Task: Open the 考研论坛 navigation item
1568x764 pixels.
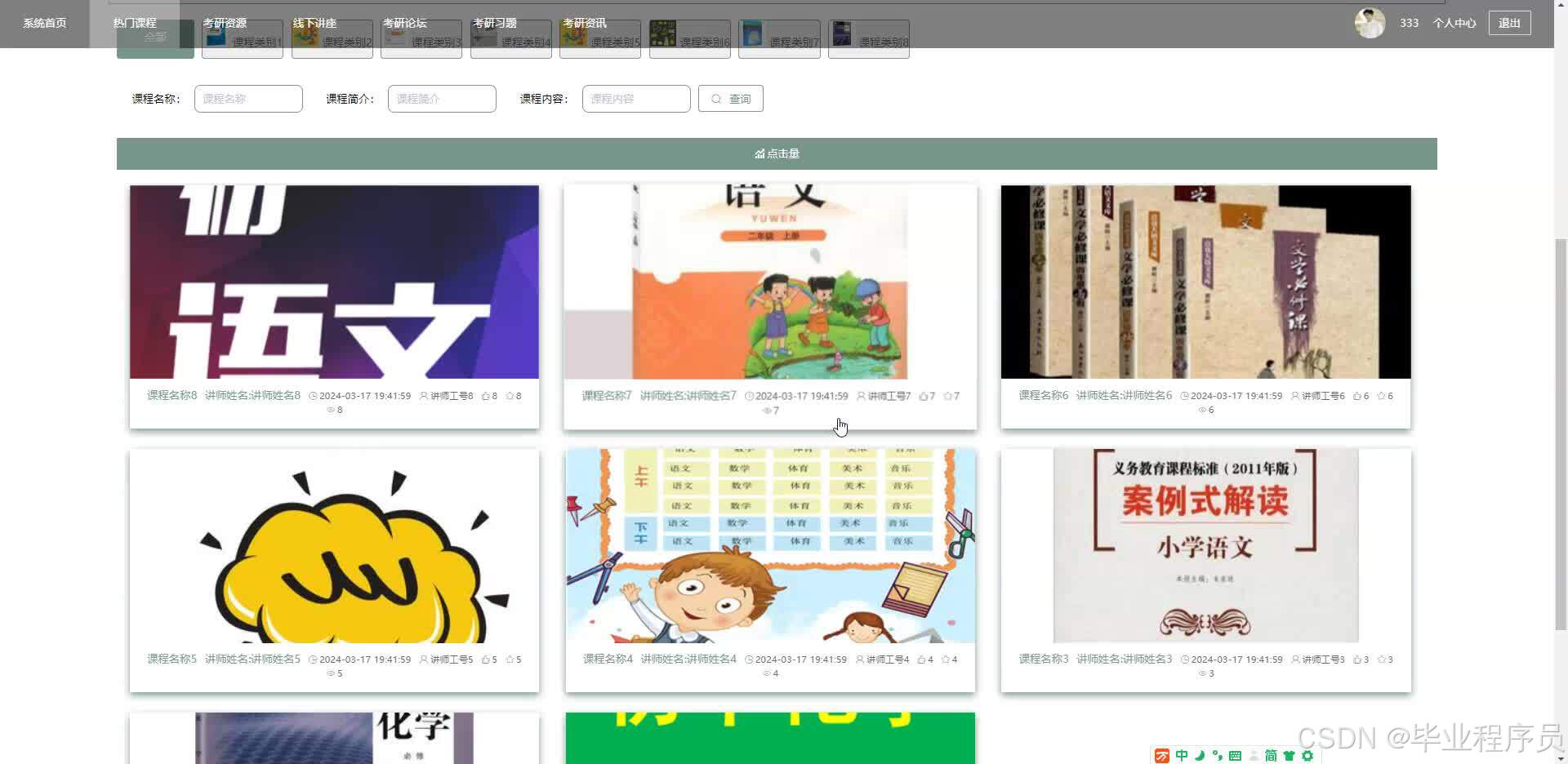Action: 405,23
